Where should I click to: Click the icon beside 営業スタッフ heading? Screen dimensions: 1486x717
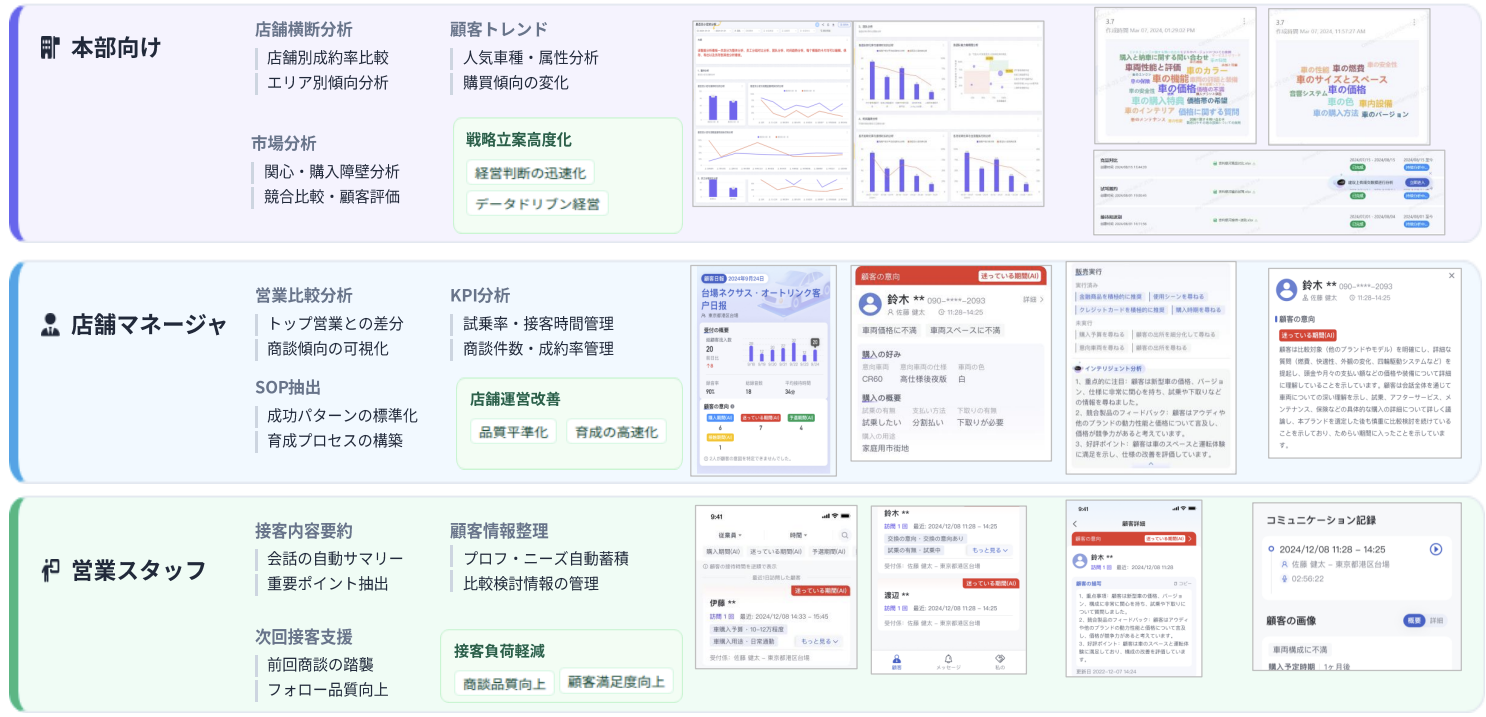pyautogui.click(x=51, y=570)
